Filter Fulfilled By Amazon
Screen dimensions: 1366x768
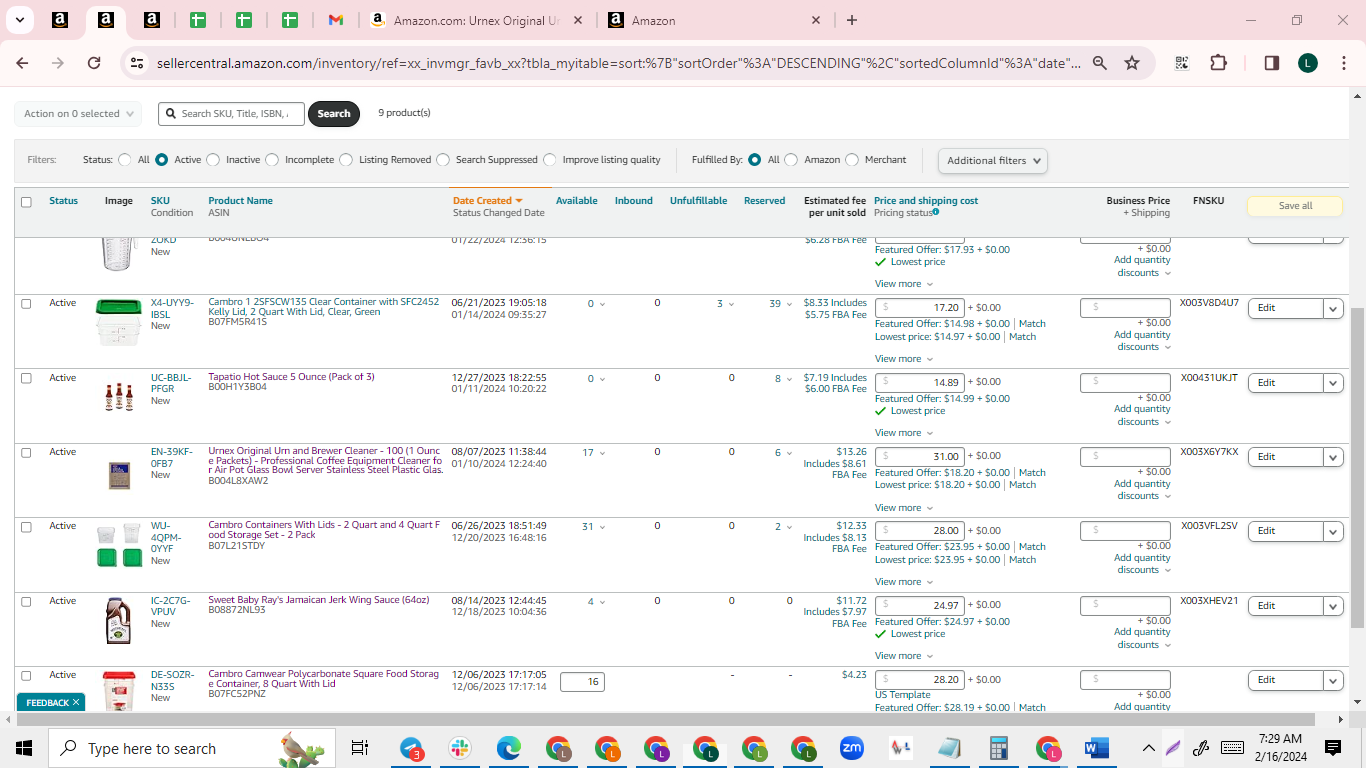coord(791,160)
